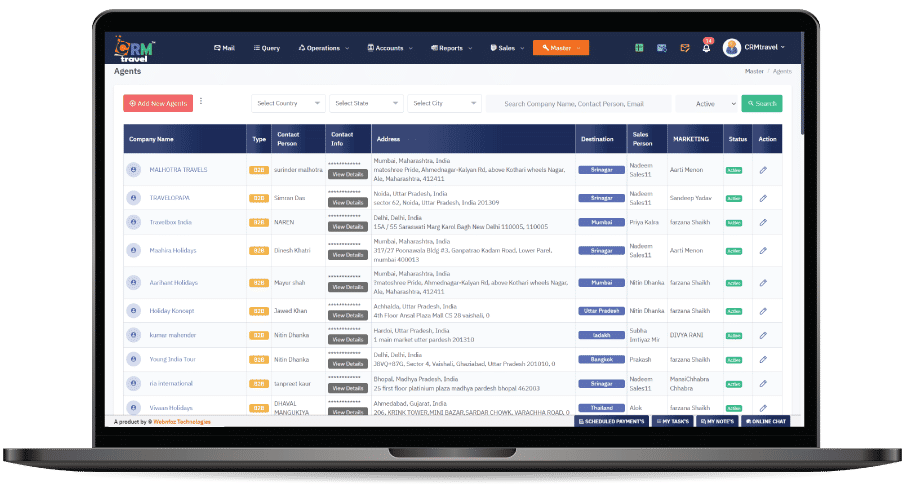Click the Holiday Koncept profile icon
The image size is (908, 484).
[x=134, y=311]
